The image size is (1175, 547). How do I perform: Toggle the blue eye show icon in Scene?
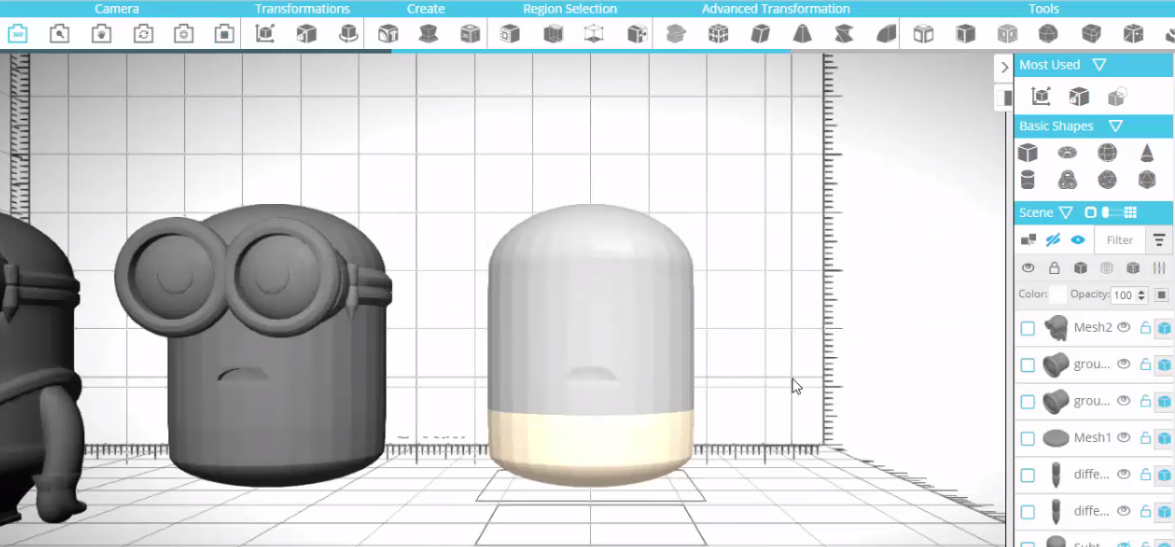(1078, 240)
